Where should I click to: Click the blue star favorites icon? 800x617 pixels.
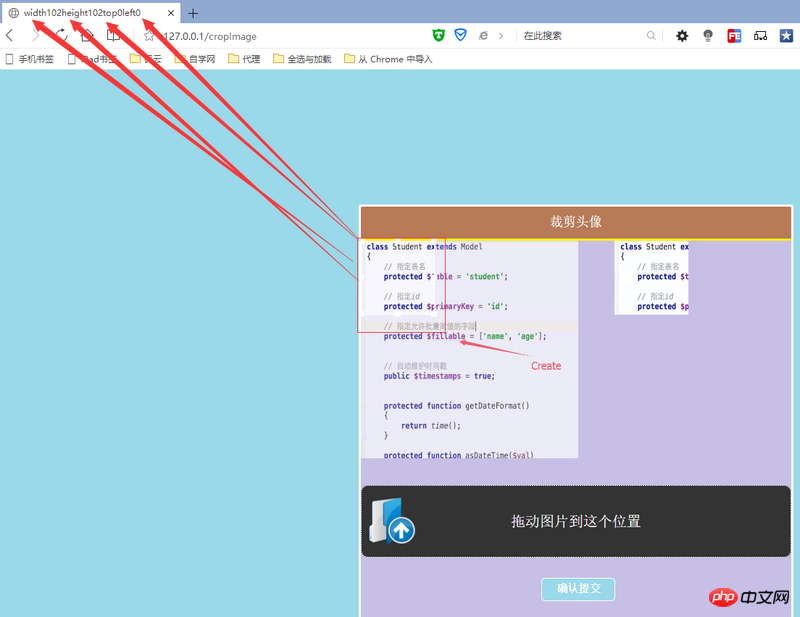tap(786, 36)
